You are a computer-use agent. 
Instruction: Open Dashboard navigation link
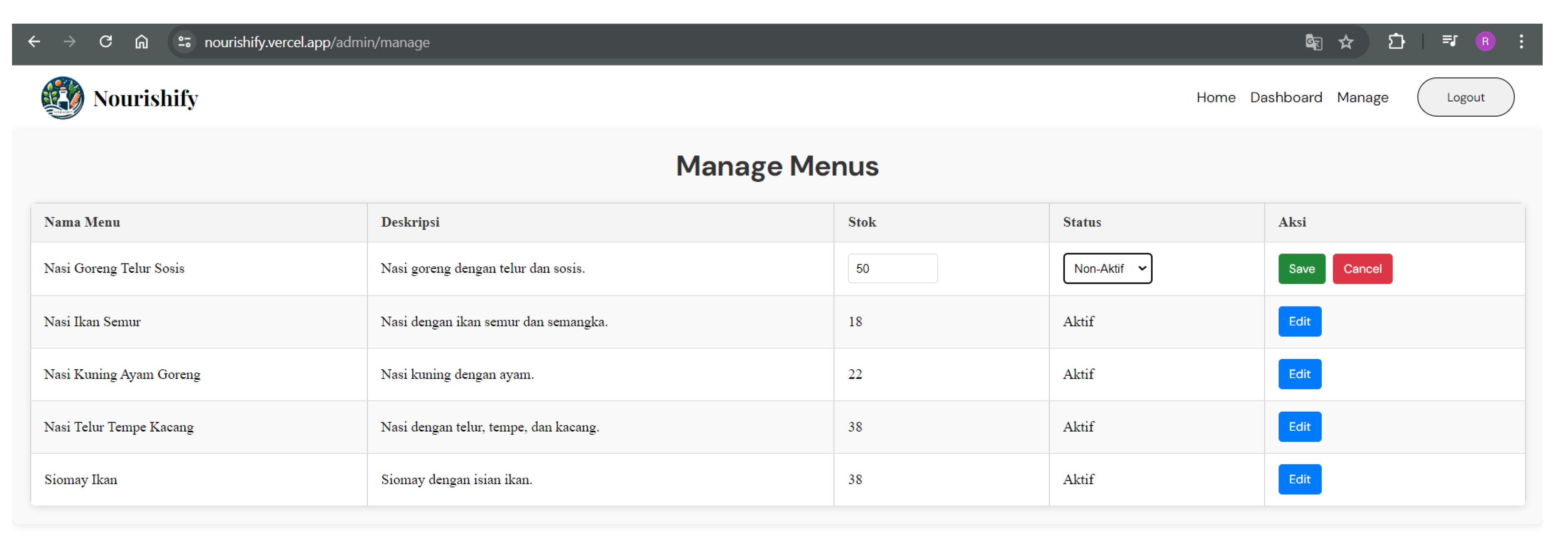[x=1286, y=98]
